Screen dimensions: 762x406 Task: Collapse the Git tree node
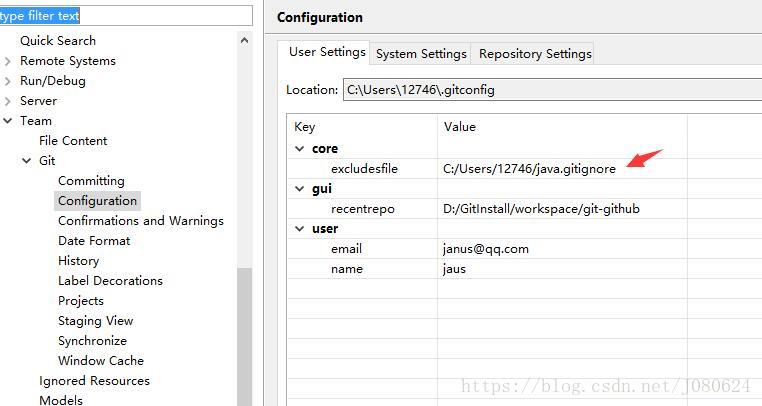pyautogui.click(x=27, y=160)
